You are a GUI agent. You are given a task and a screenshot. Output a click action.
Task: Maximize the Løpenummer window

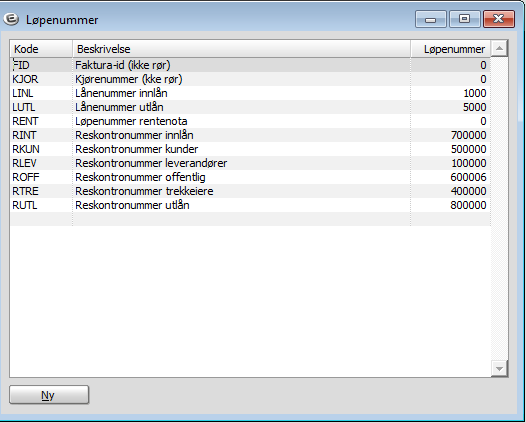point(464,19)
